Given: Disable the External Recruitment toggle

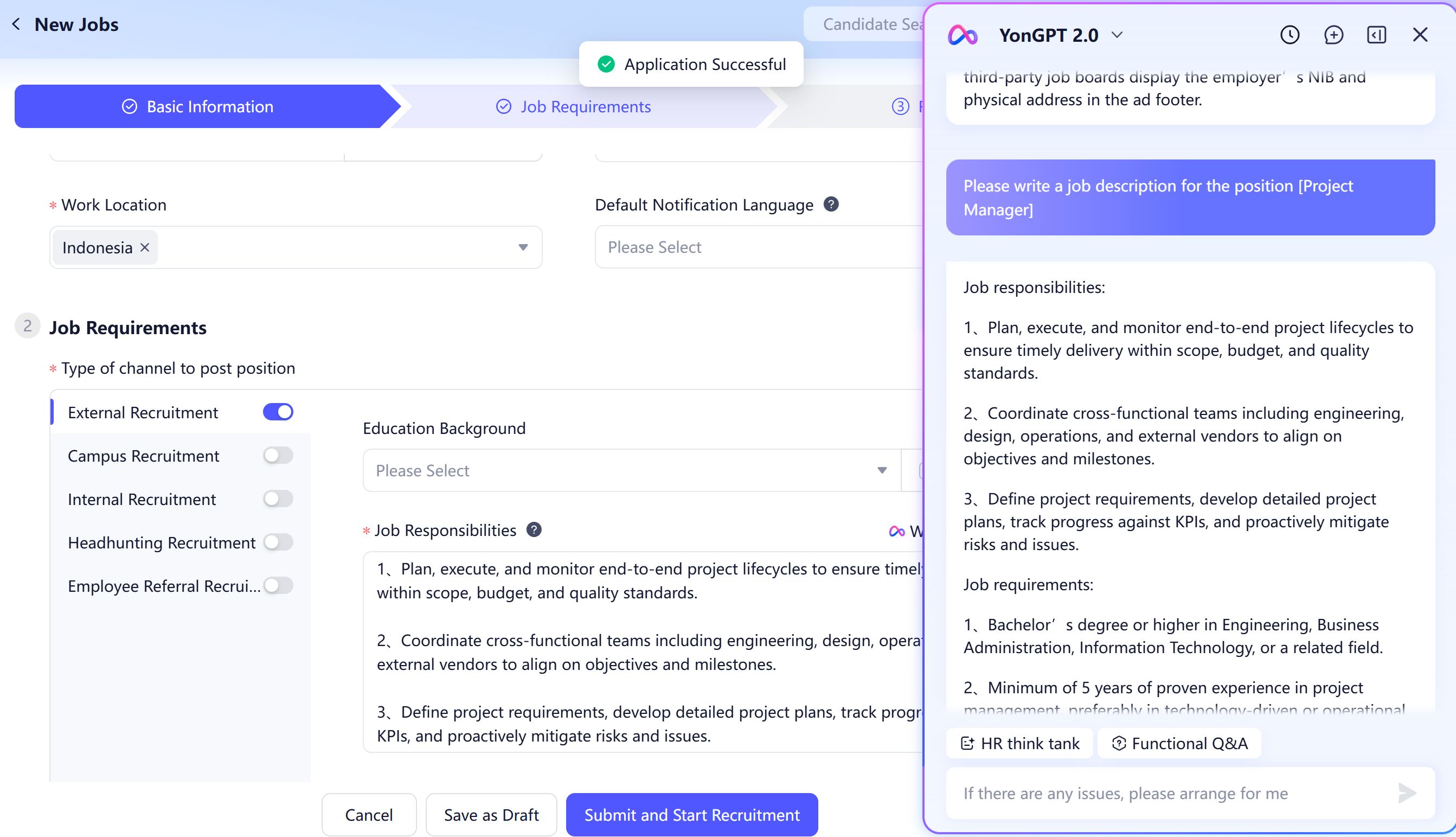Looking at the screenshot, I should click(278, 412).
